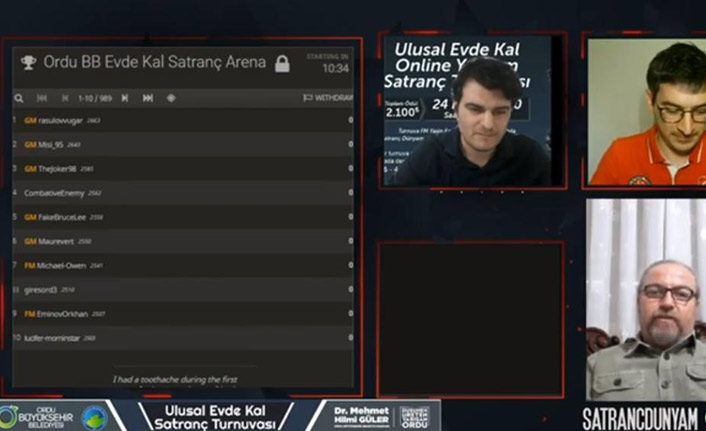Click the Dr. Mehmet Hilmi GÜLER label

(x=361, y=416)
